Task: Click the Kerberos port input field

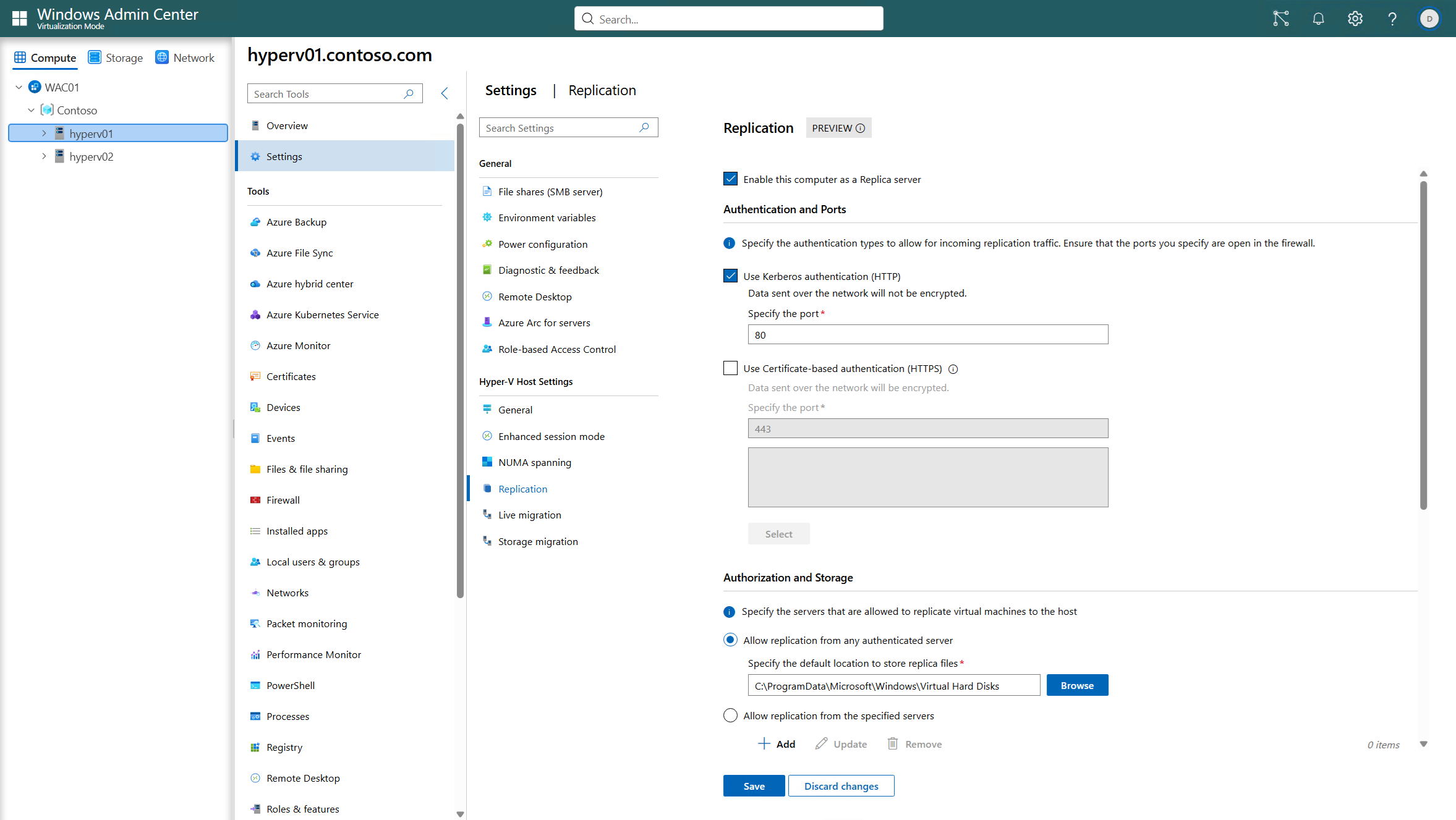Action: (927, 335)
